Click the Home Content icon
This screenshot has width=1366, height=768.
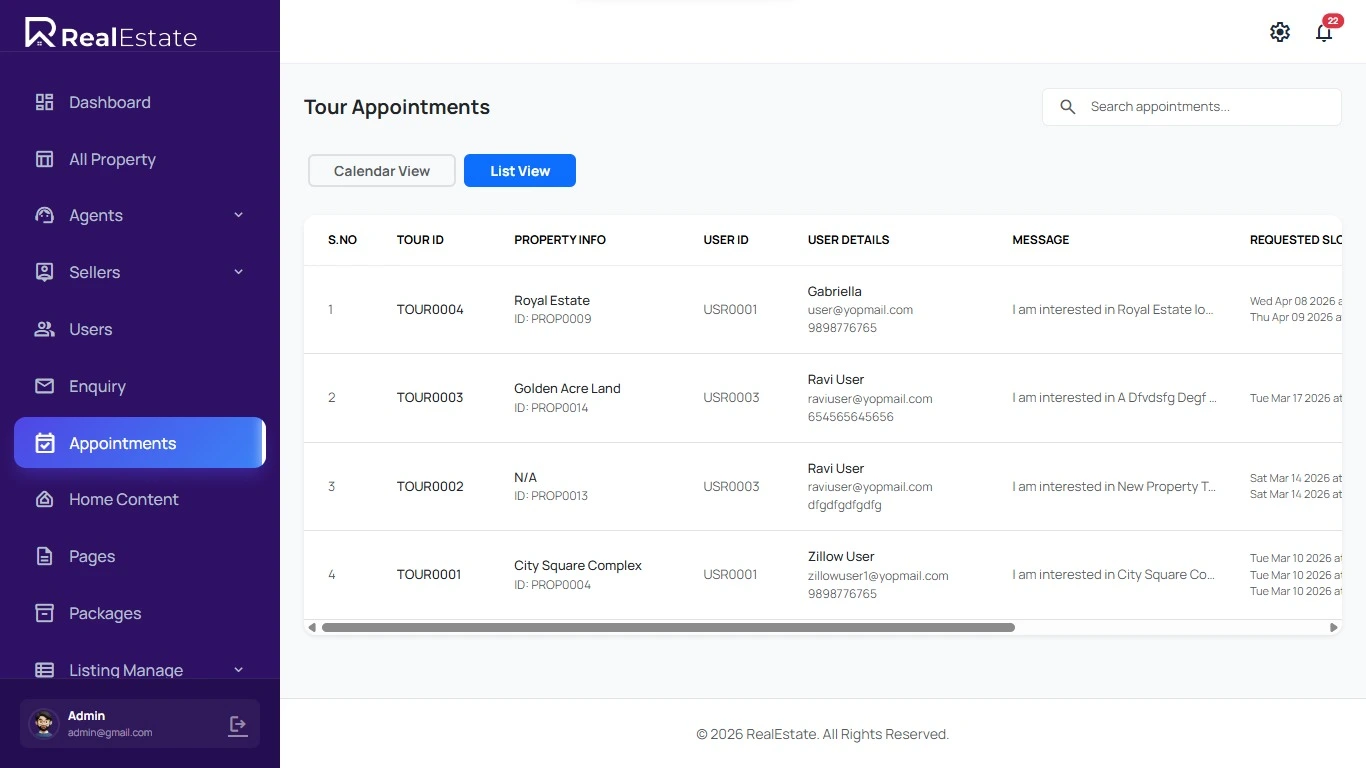tap(44, 499)
